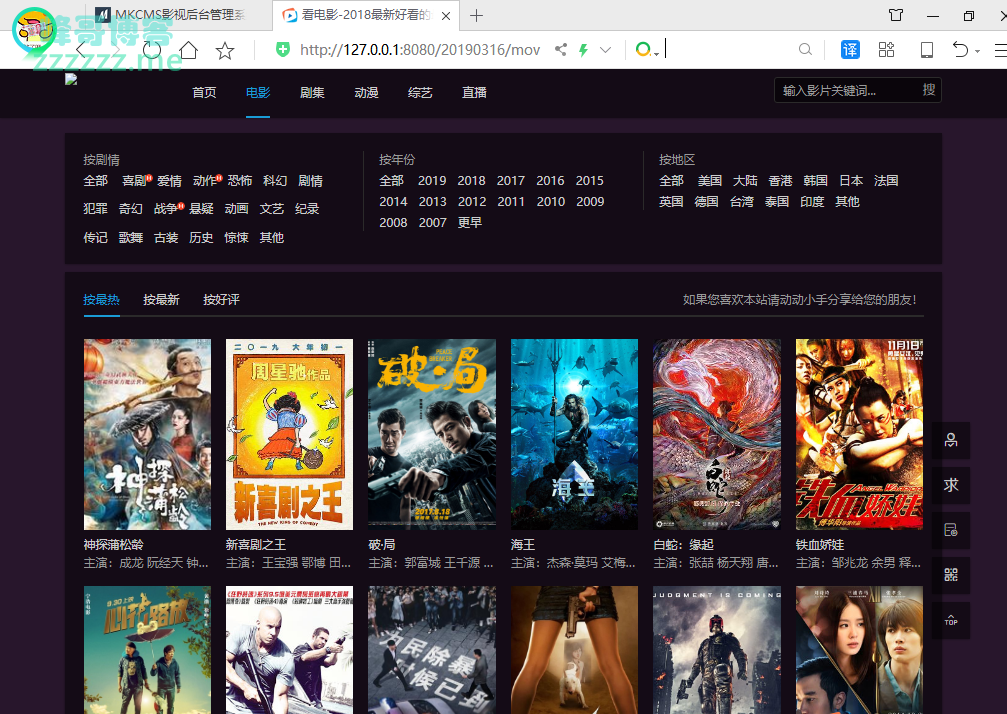Click the movie keyword search input field
The image size is (1007, 714).
pos(845,91)
